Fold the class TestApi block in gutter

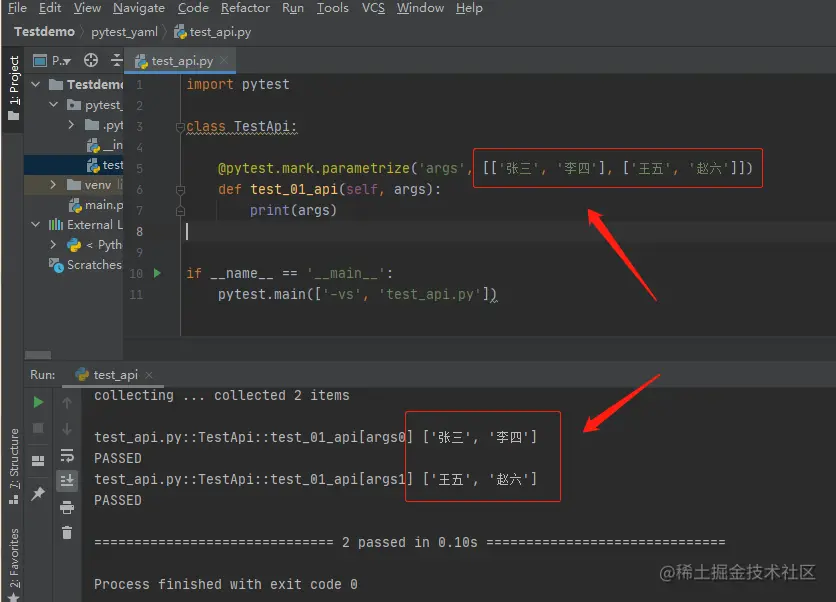pyautogui.click(x=180, y=127)
